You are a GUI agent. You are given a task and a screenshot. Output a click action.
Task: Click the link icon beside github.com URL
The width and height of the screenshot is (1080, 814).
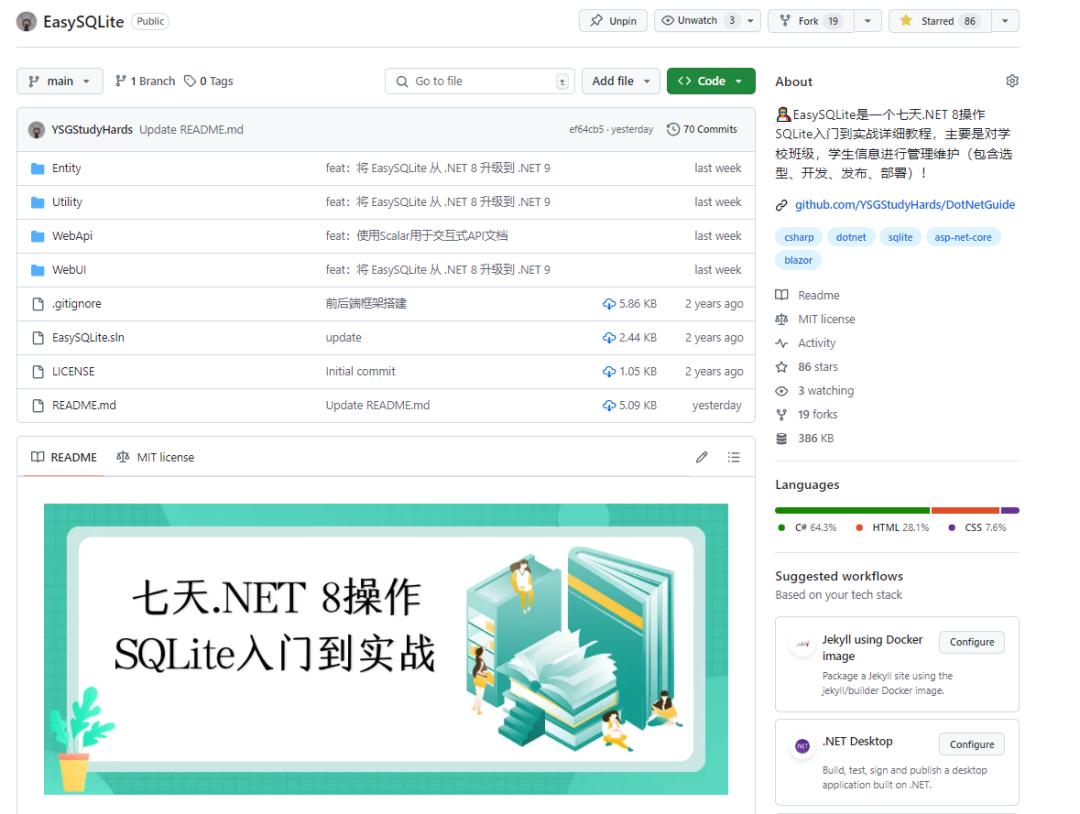tap(781, 205)
